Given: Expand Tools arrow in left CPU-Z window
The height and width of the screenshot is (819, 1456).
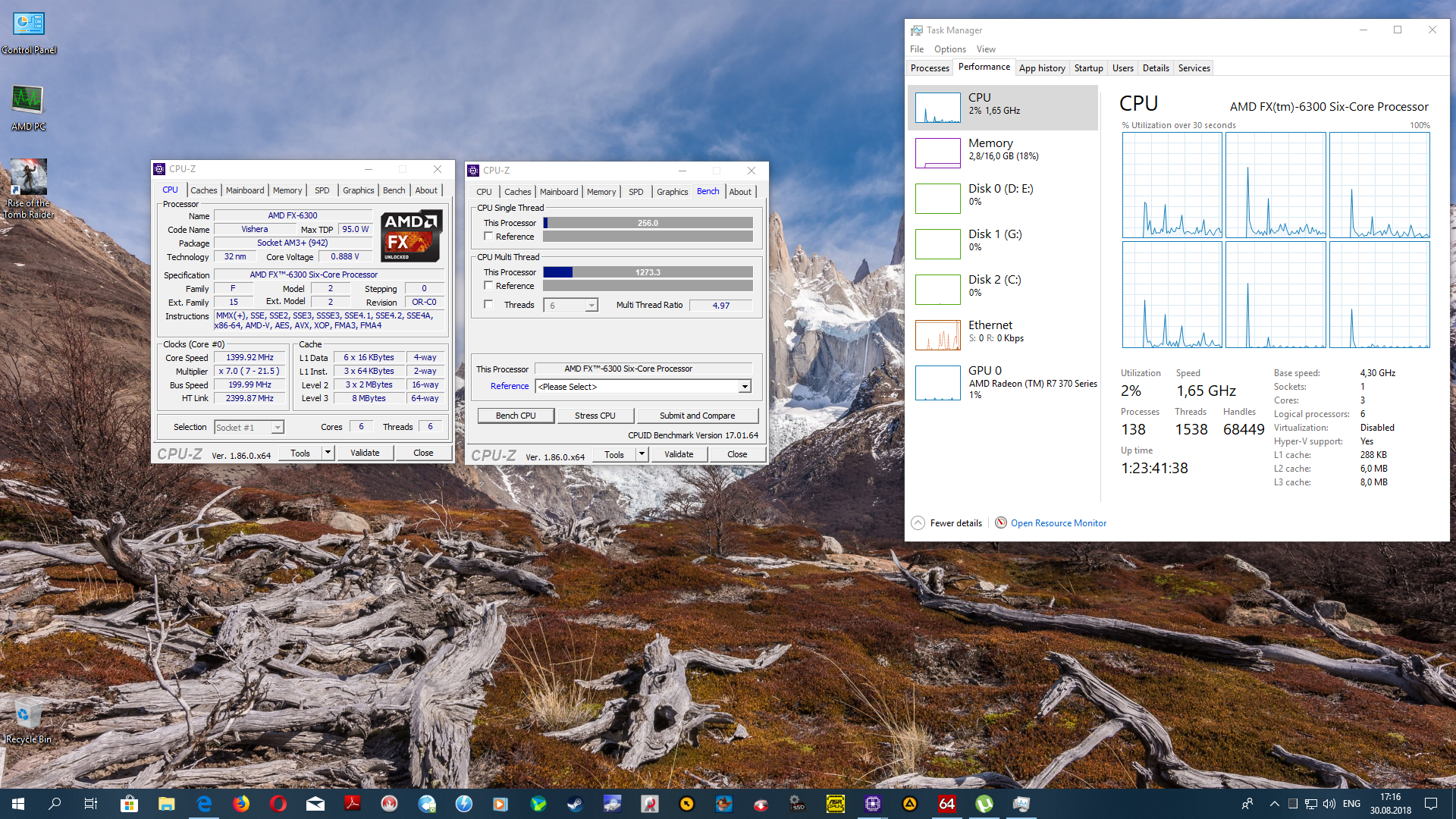Looking at the screenshot, I should 328,453.
